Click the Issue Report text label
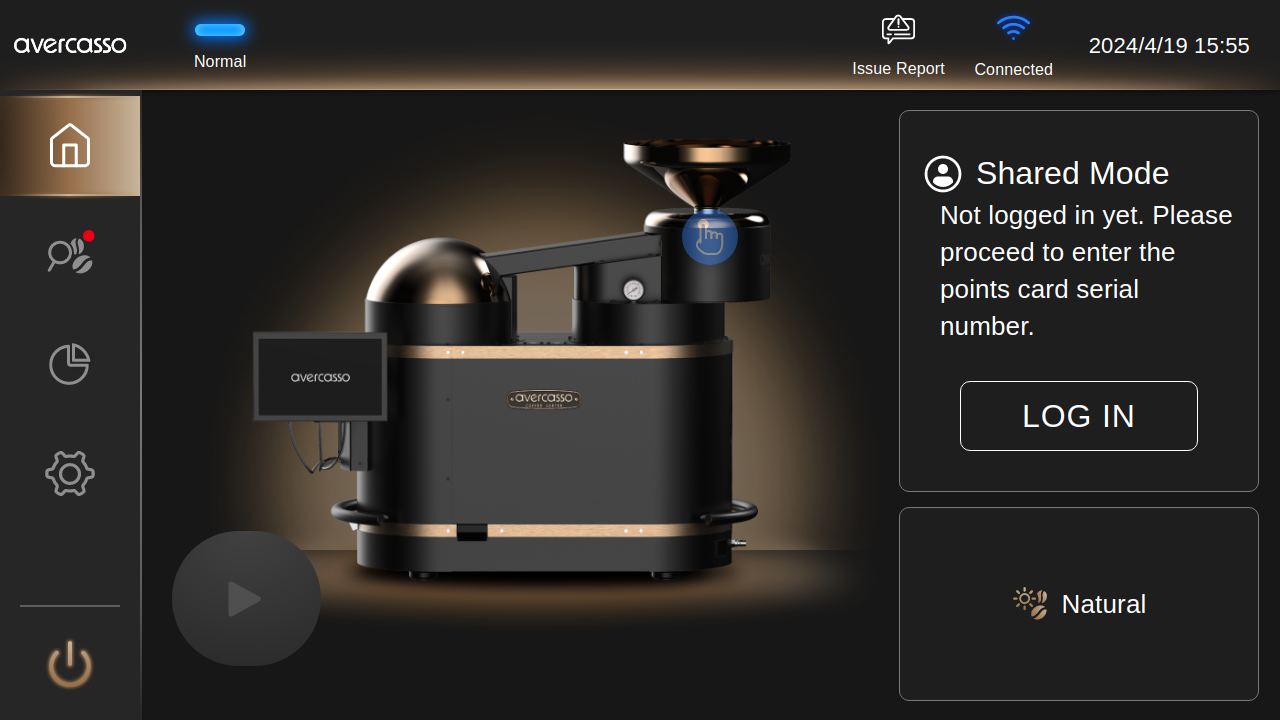1280x720 pixels. tap(898, 68)
